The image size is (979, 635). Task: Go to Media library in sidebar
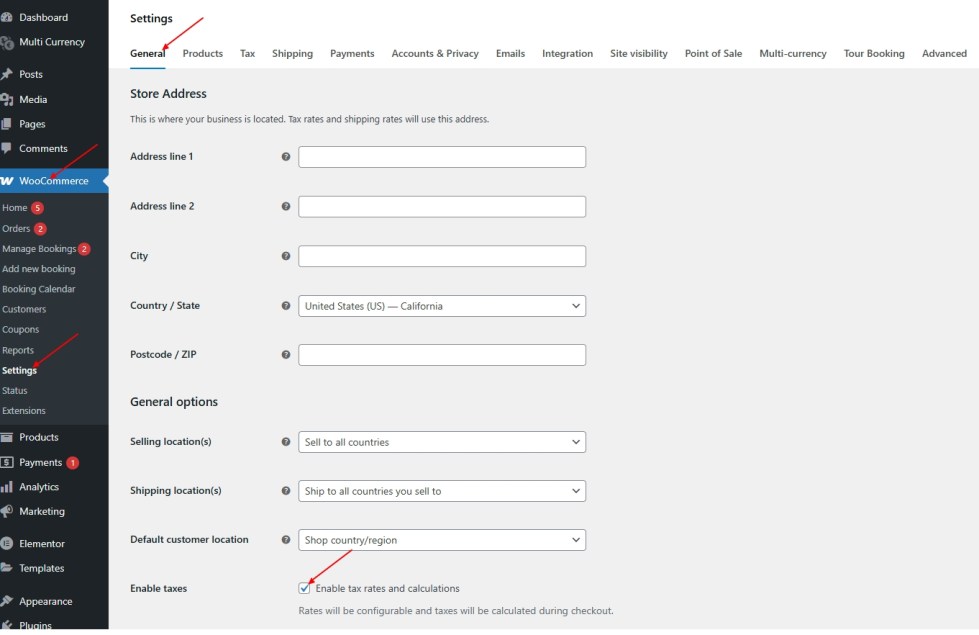(x=33, y=99)
